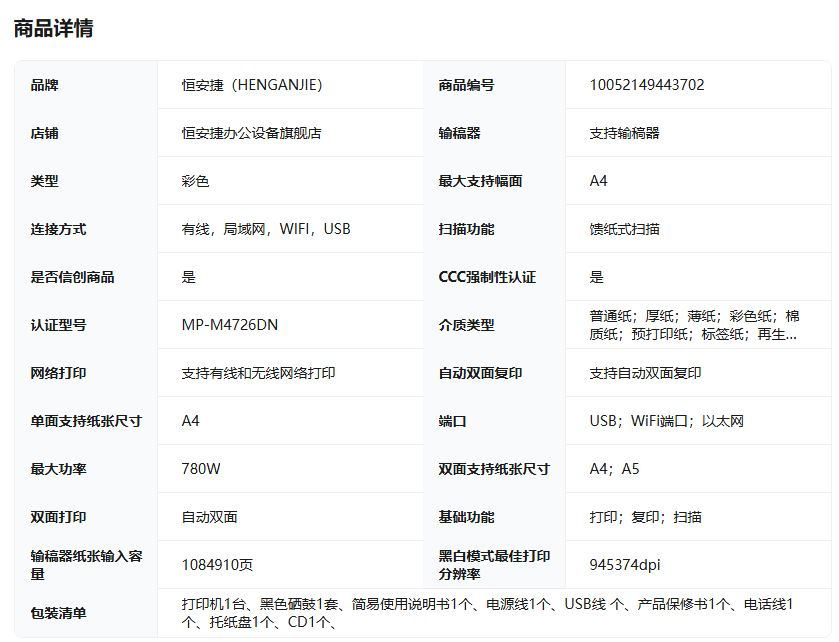Screen dimensions: 839x642
Task: Click the CCC强制性认证 label
Action: point(487,277)
